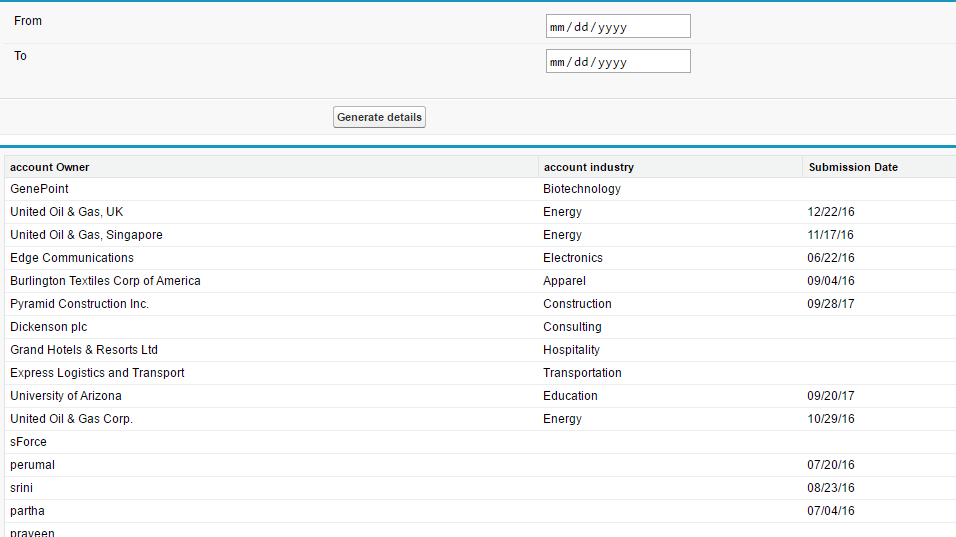Click the 07/04/16 submission date
The width and height of the screenshot is (956, 537).
click(x=830, y=511)
